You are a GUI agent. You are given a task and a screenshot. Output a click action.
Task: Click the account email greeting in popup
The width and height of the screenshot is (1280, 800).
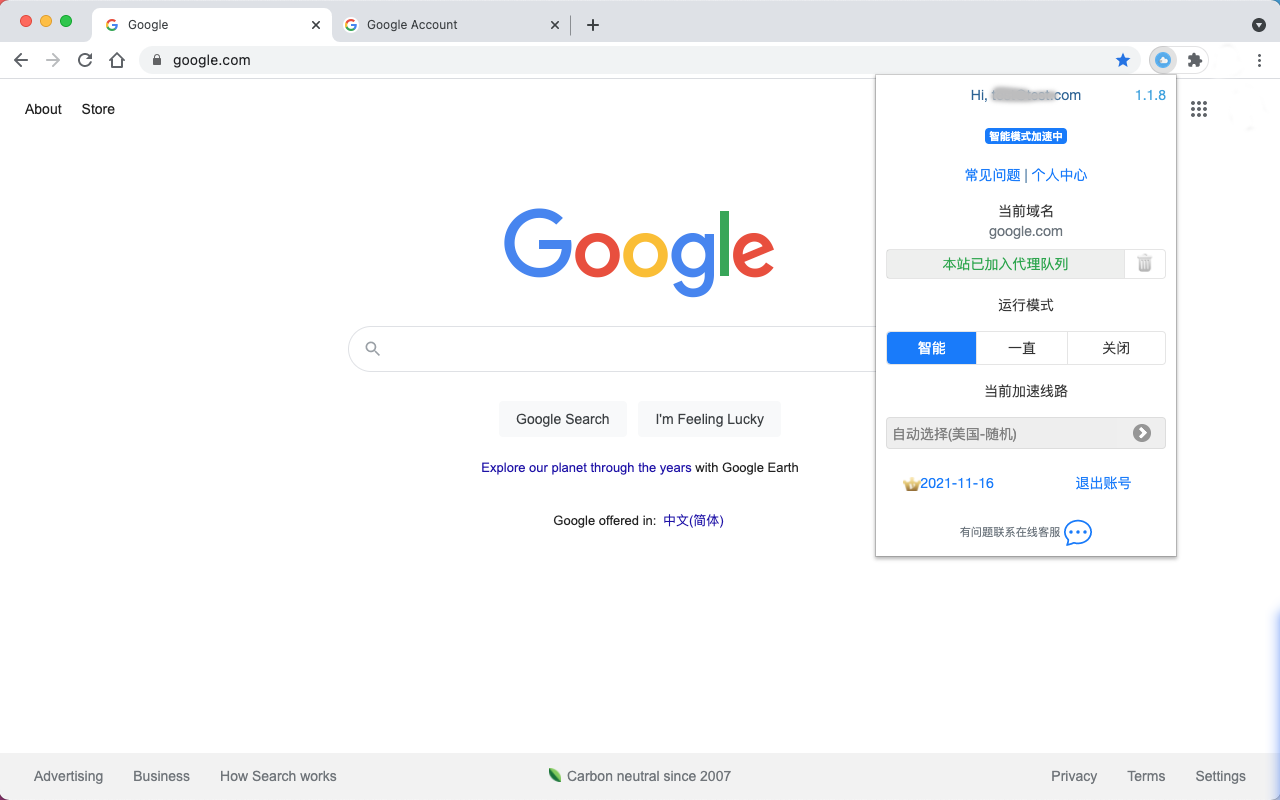[x=1026, y=95]
